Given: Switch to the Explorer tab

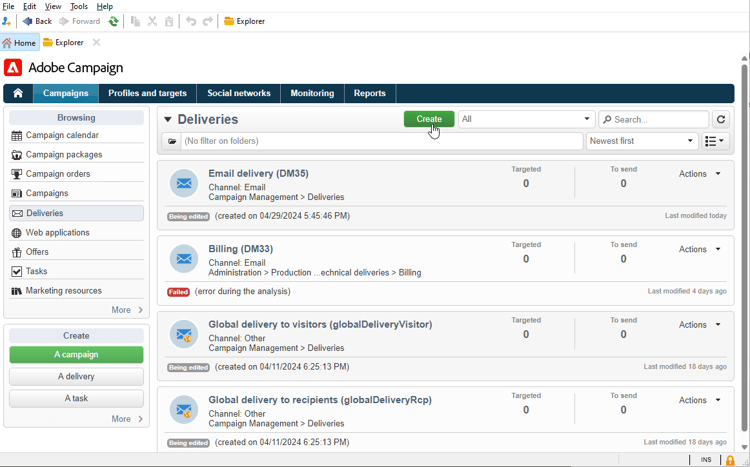Looking at the screenshot, I should point(63,43).
